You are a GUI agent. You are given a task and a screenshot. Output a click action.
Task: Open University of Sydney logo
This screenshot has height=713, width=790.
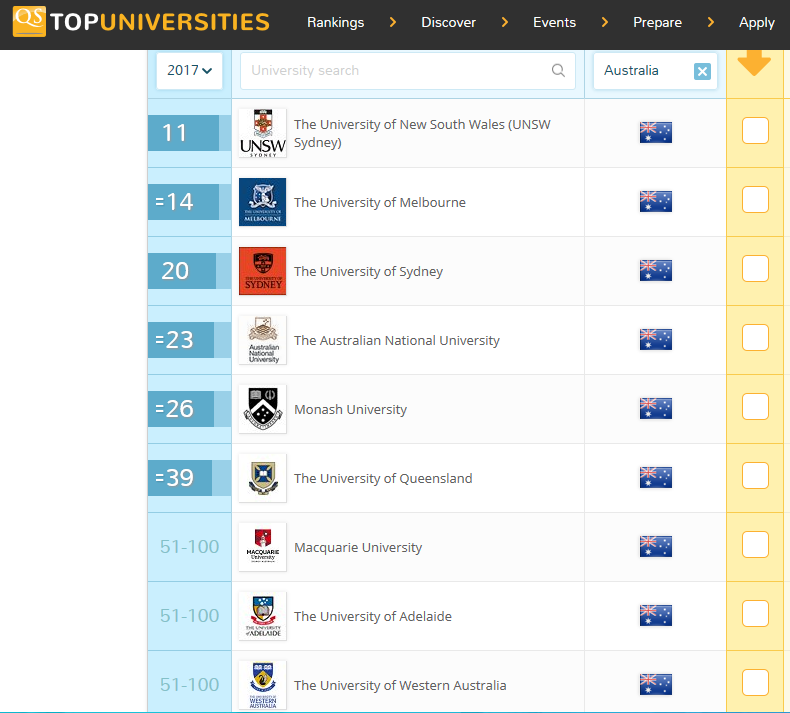(x=262, y=271)
